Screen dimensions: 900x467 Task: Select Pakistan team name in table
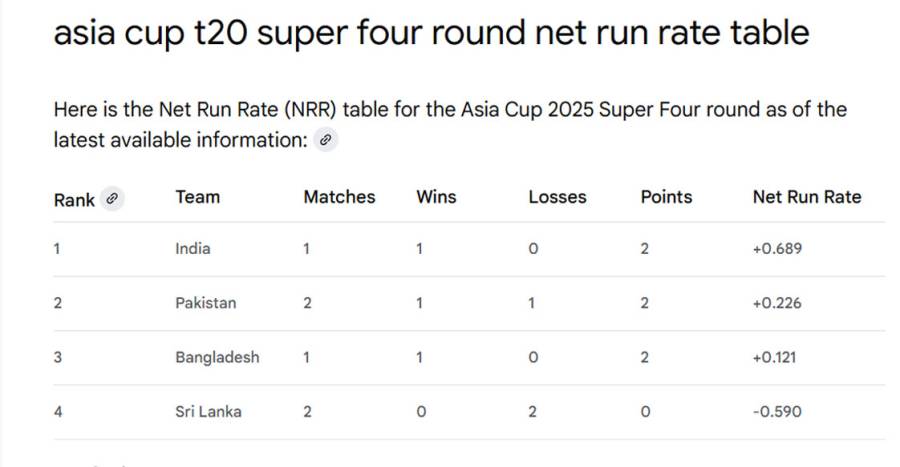[205, 303]
